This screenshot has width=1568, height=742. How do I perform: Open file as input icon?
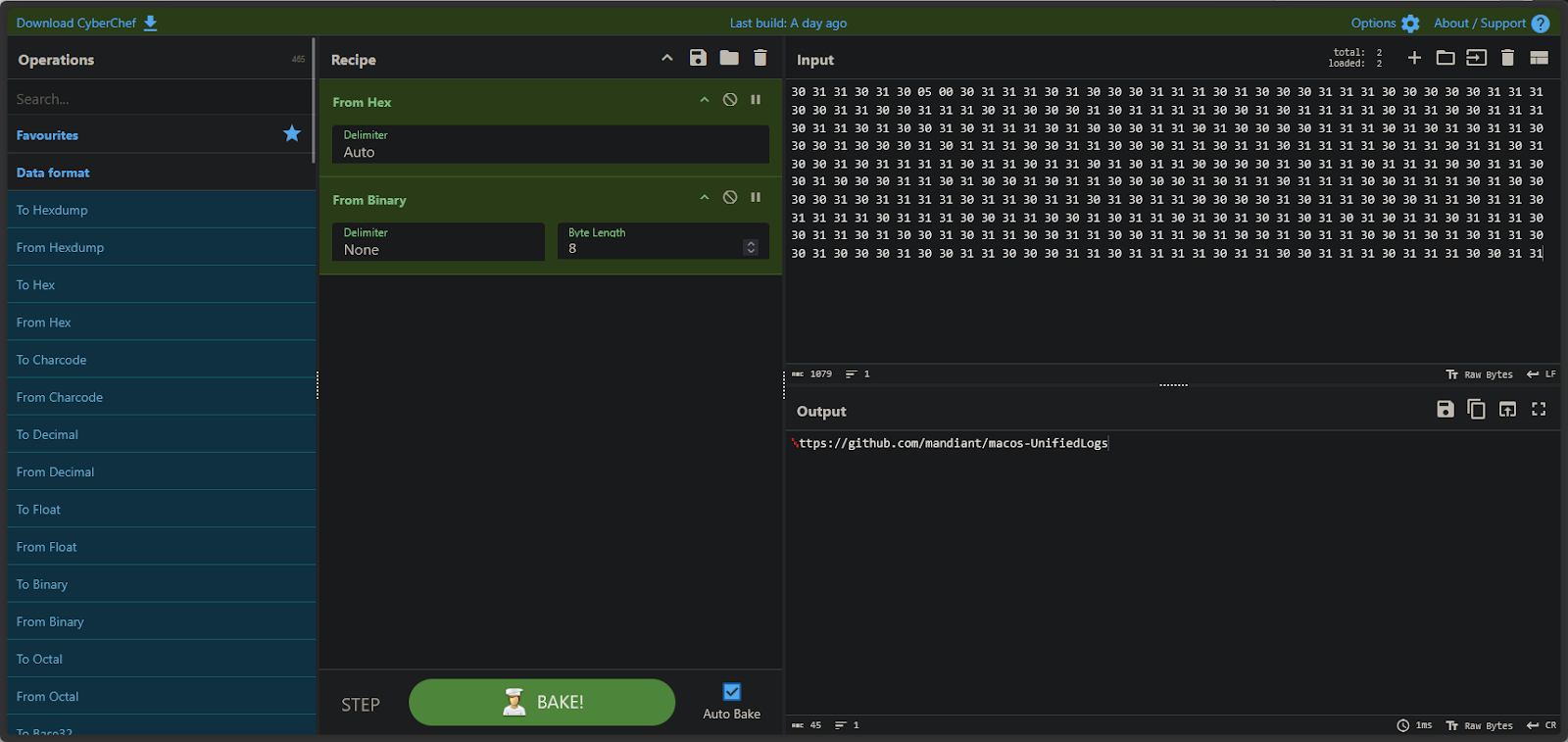pos(1477,59)
